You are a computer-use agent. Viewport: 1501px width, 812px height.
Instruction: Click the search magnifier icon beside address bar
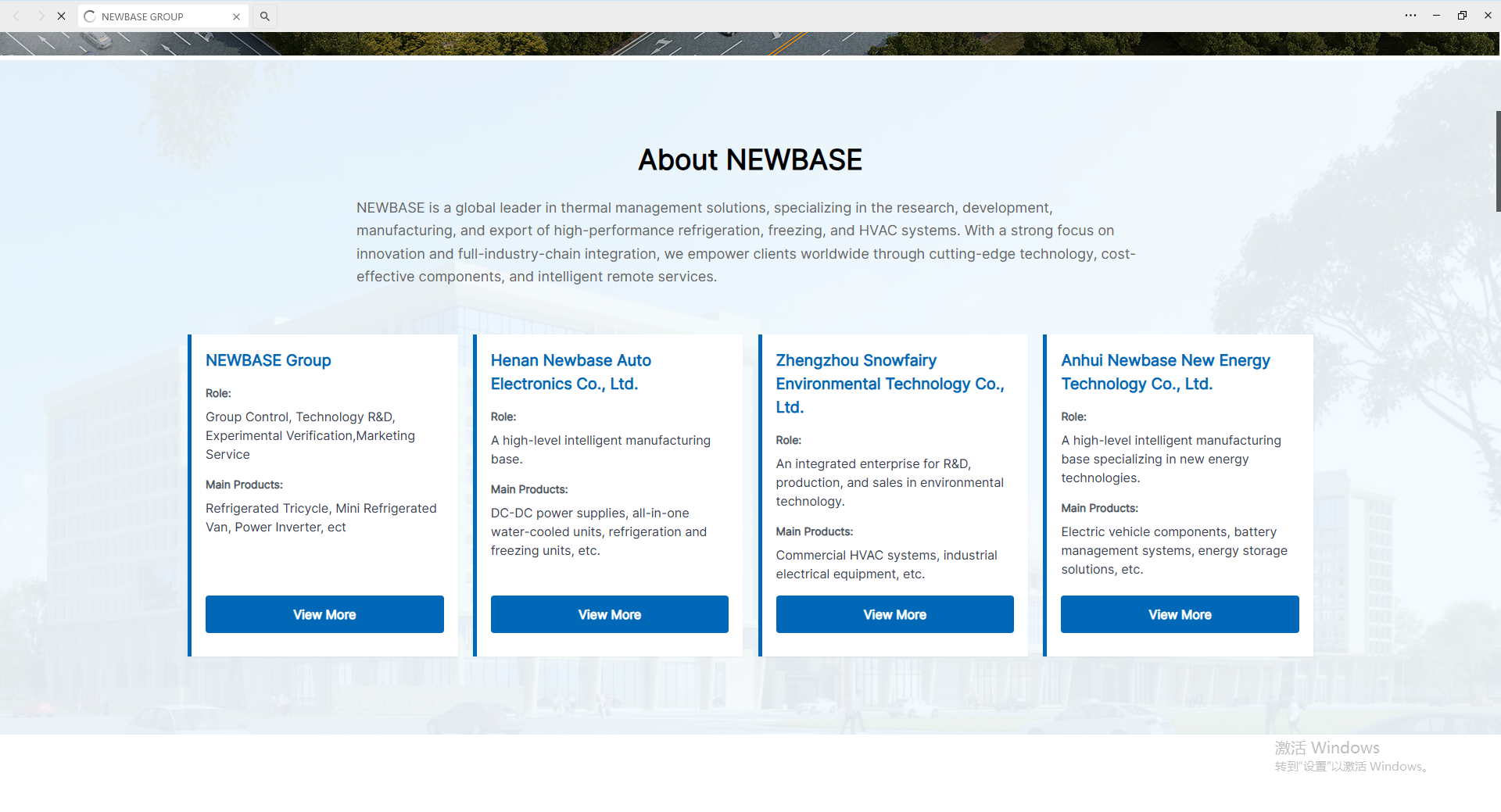click(x=265, y=16)
